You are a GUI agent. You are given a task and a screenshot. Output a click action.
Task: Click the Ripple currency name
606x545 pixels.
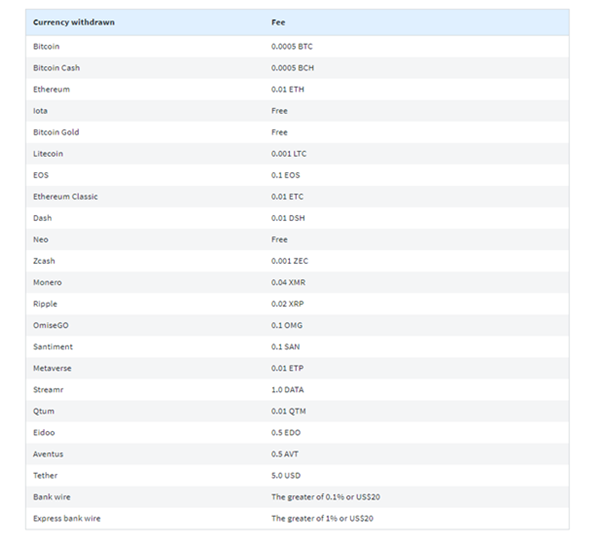pyautogui.click(x=46, y=304)
